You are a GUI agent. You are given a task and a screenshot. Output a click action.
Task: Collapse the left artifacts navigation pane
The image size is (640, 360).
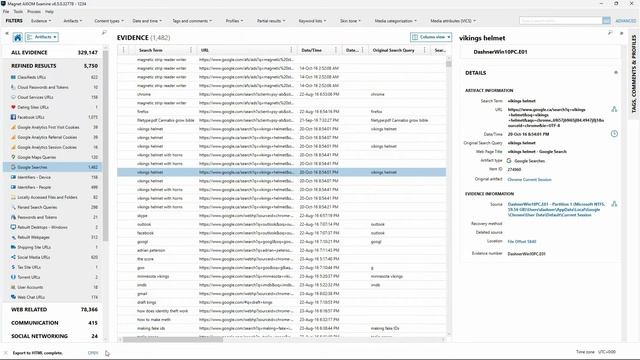7,33
